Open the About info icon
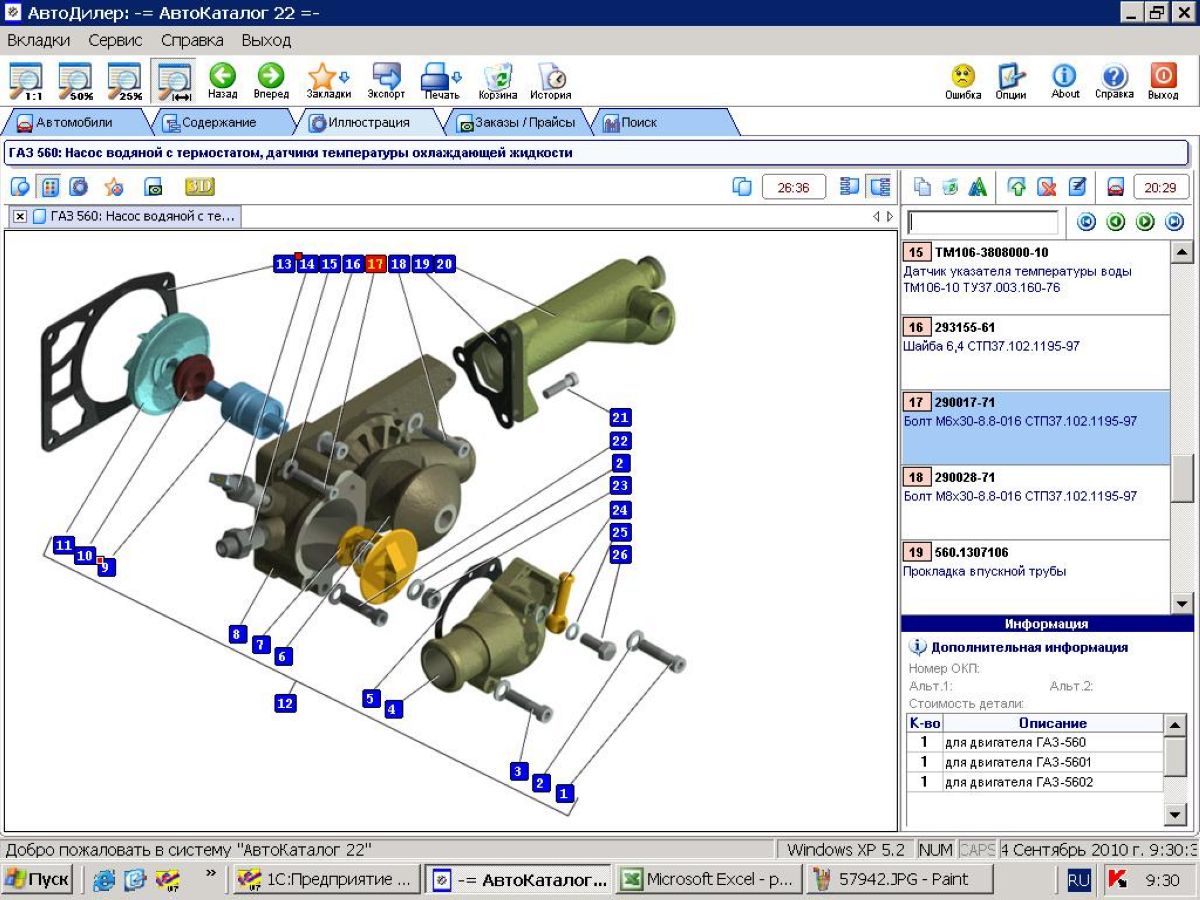The height and width of the screenshot is (900, 1200). coord(1065,80)
